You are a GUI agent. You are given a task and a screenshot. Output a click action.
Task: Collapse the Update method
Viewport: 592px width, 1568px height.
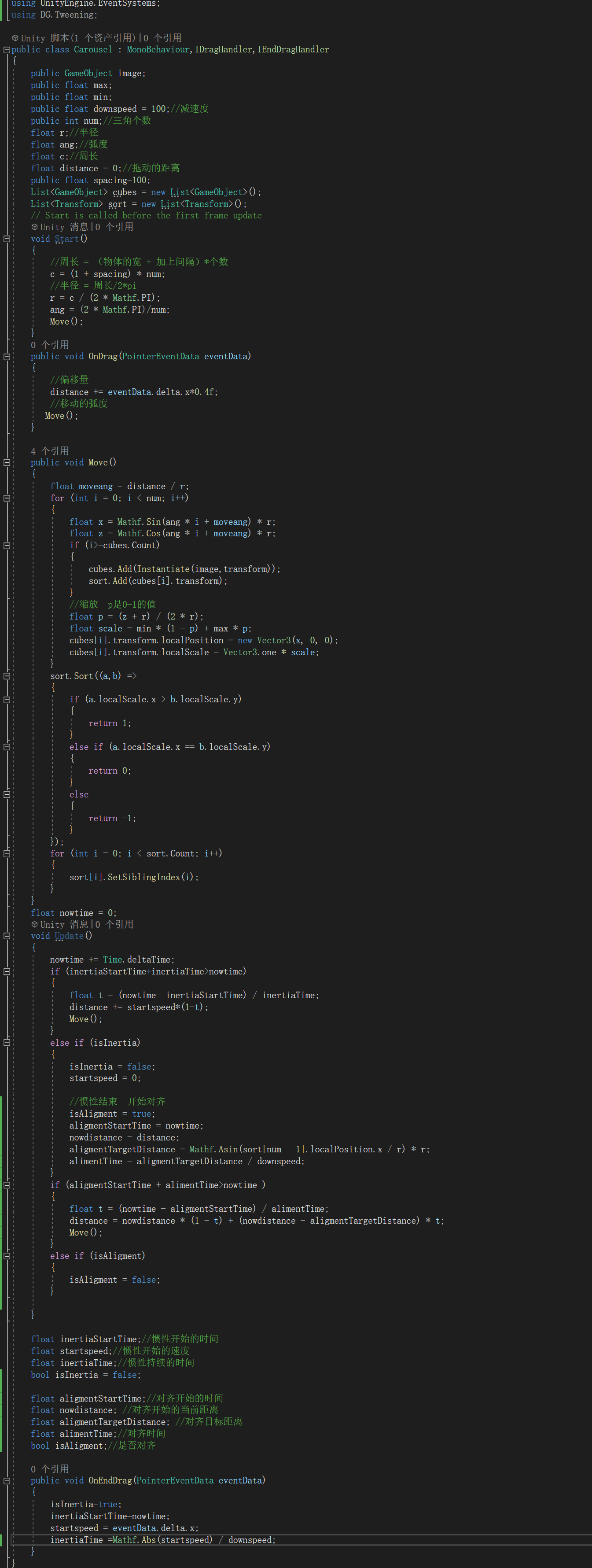[x=7, y=936]
